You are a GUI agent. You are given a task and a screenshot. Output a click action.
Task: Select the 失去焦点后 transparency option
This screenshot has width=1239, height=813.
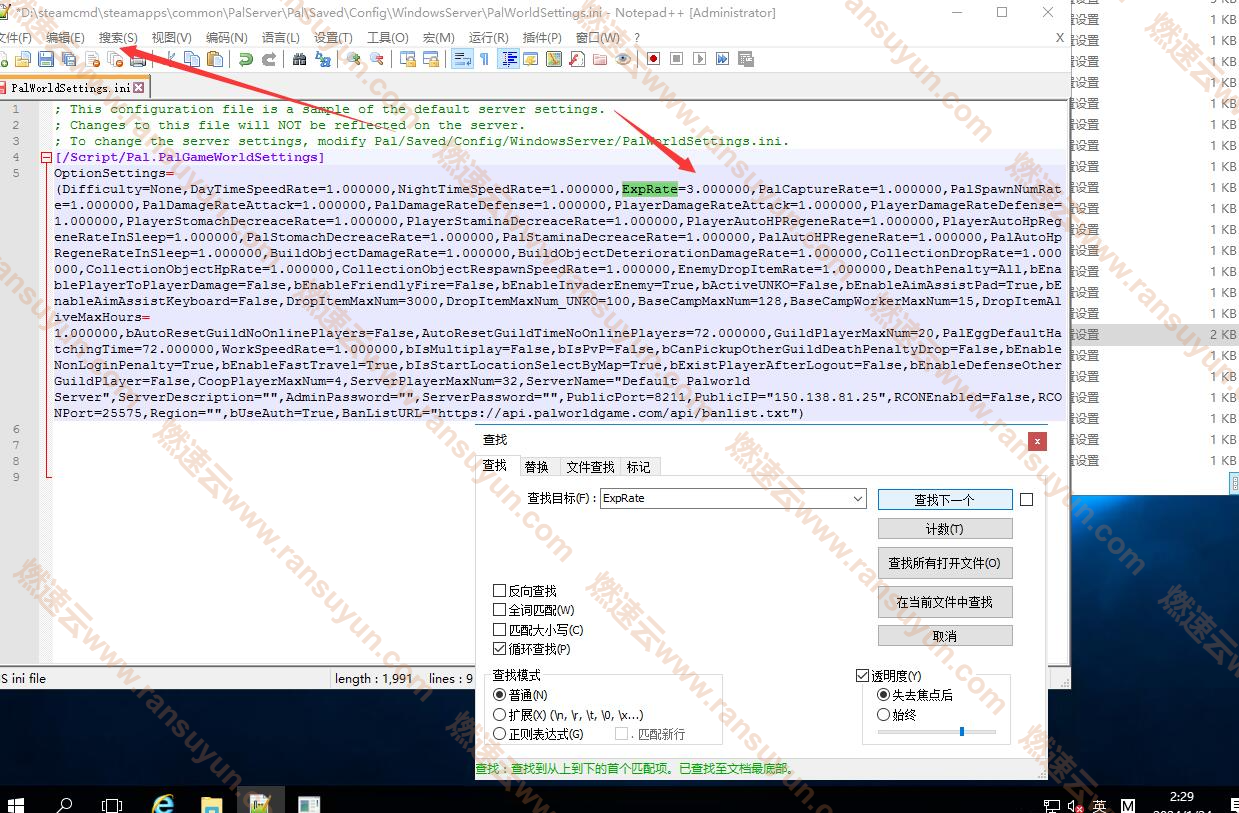point(883,695)
